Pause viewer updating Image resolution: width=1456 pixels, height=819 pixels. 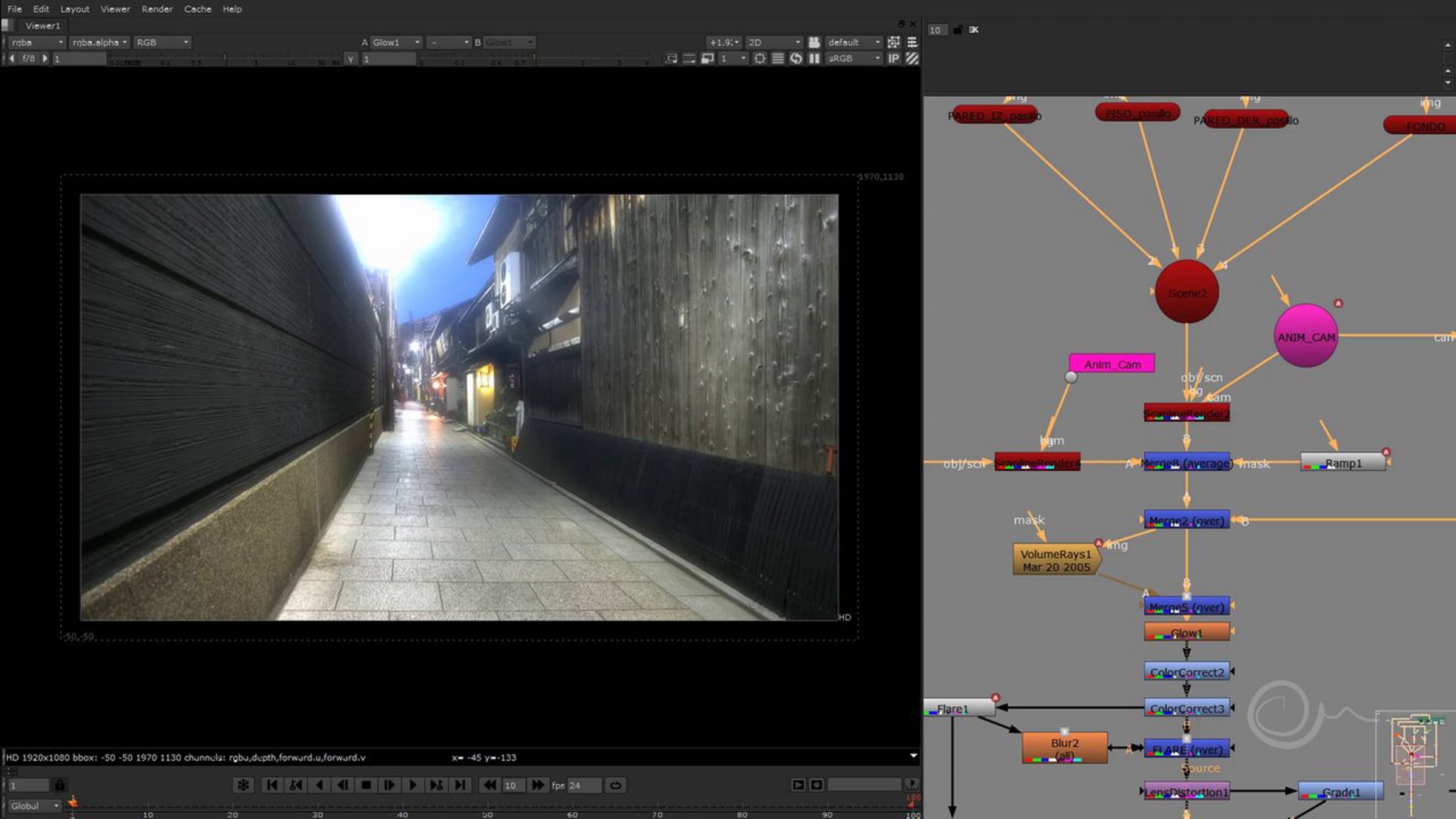814,59
